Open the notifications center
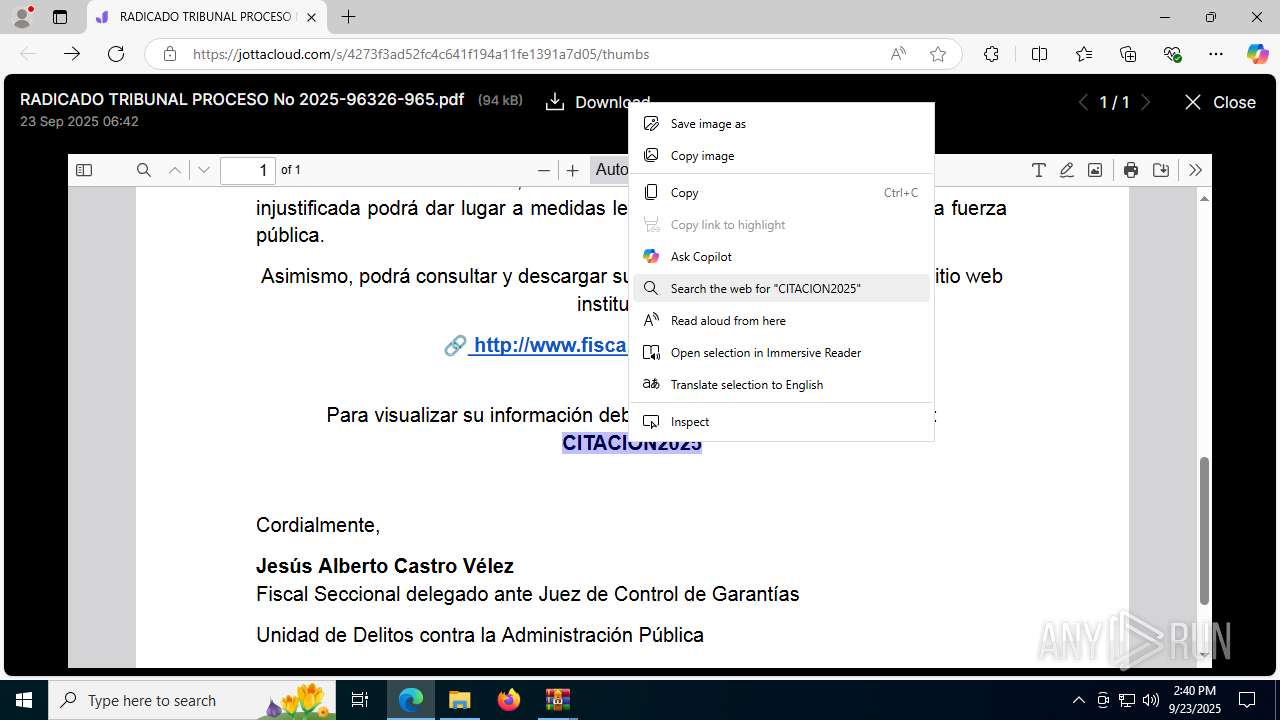1280x720 pixels. pos(1247,700)
